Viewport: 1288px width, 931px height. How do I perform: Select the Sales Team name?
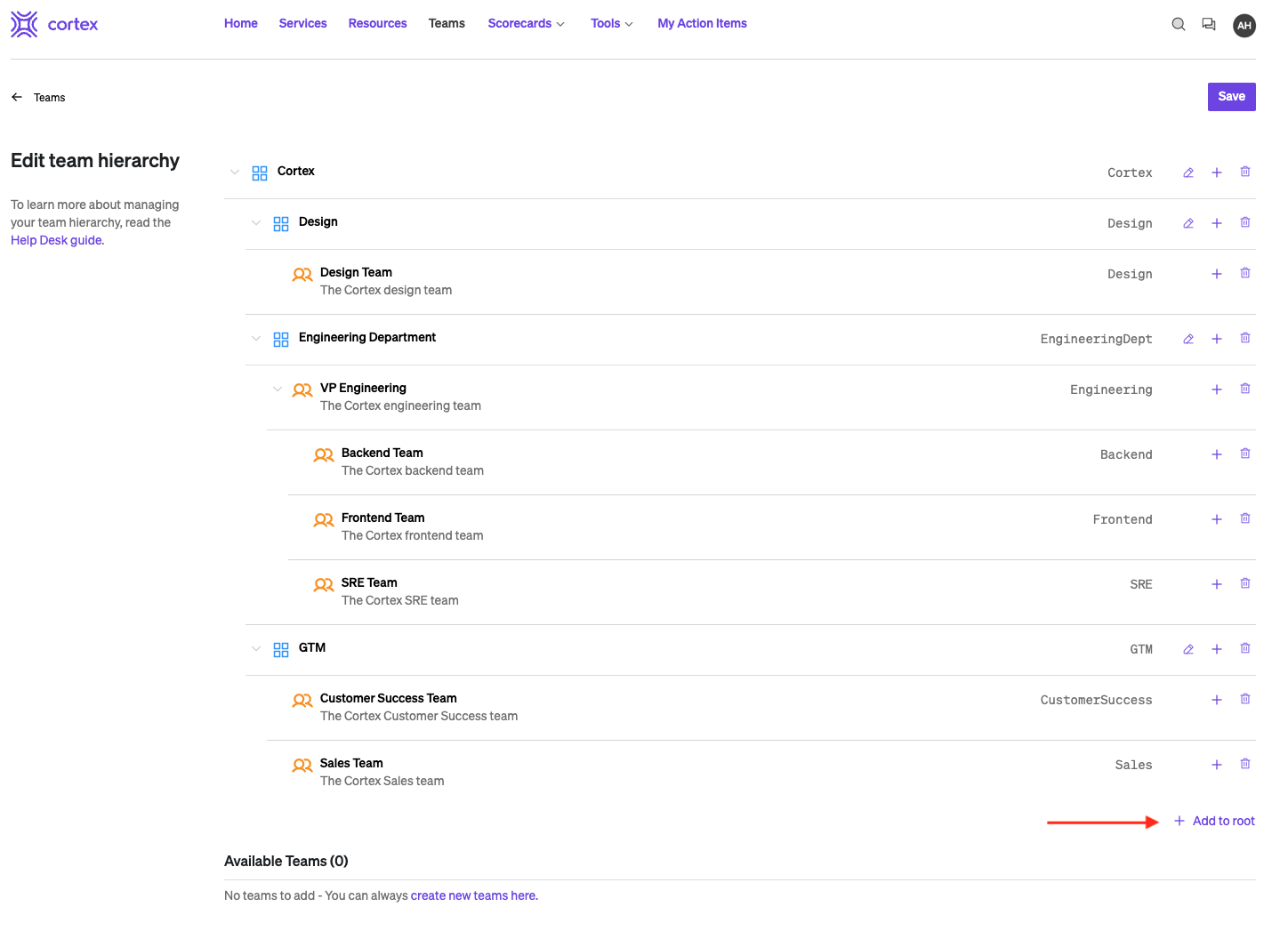pyautogui.click(x=351, y=763)
